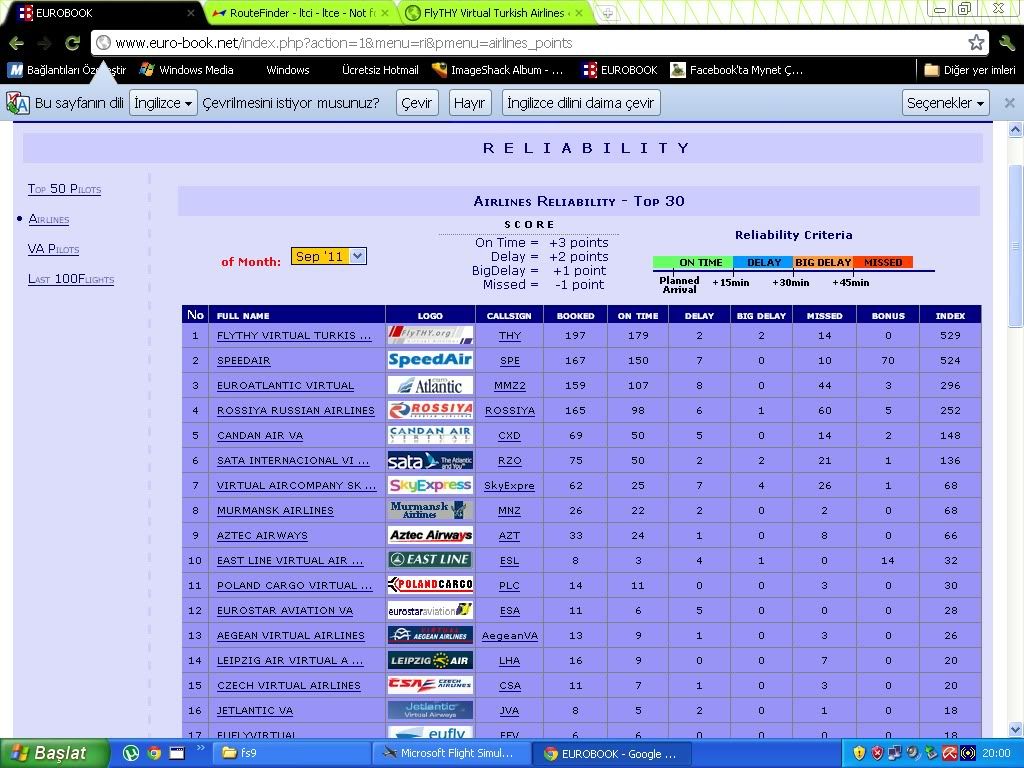1024x768 pixels.
Task: Open the ImageShack Album bookmark
Action: pyautogui.click(x=498, y=70)
